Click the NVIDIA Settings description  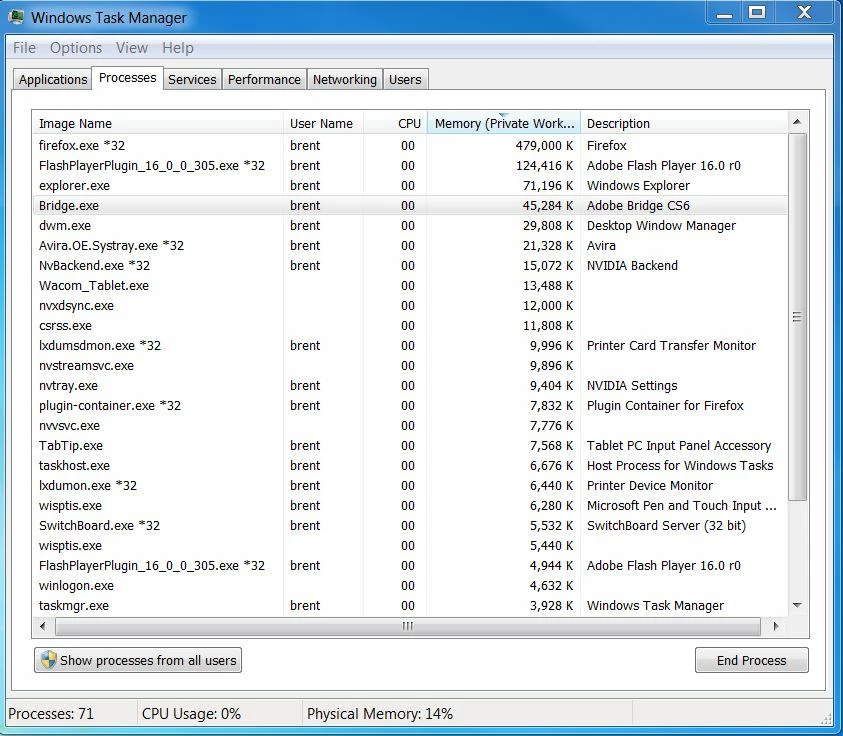[632, 385]
